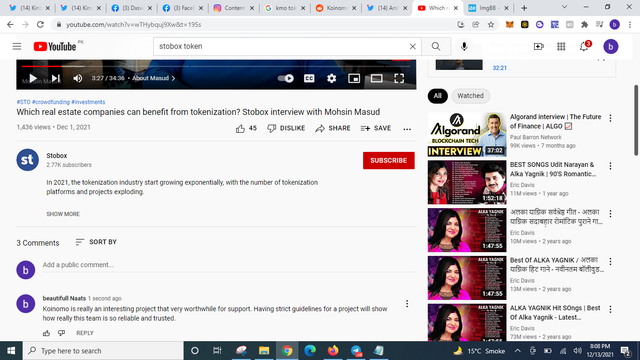
Task: Clear the search query text
Action: (x=413, y=47)
